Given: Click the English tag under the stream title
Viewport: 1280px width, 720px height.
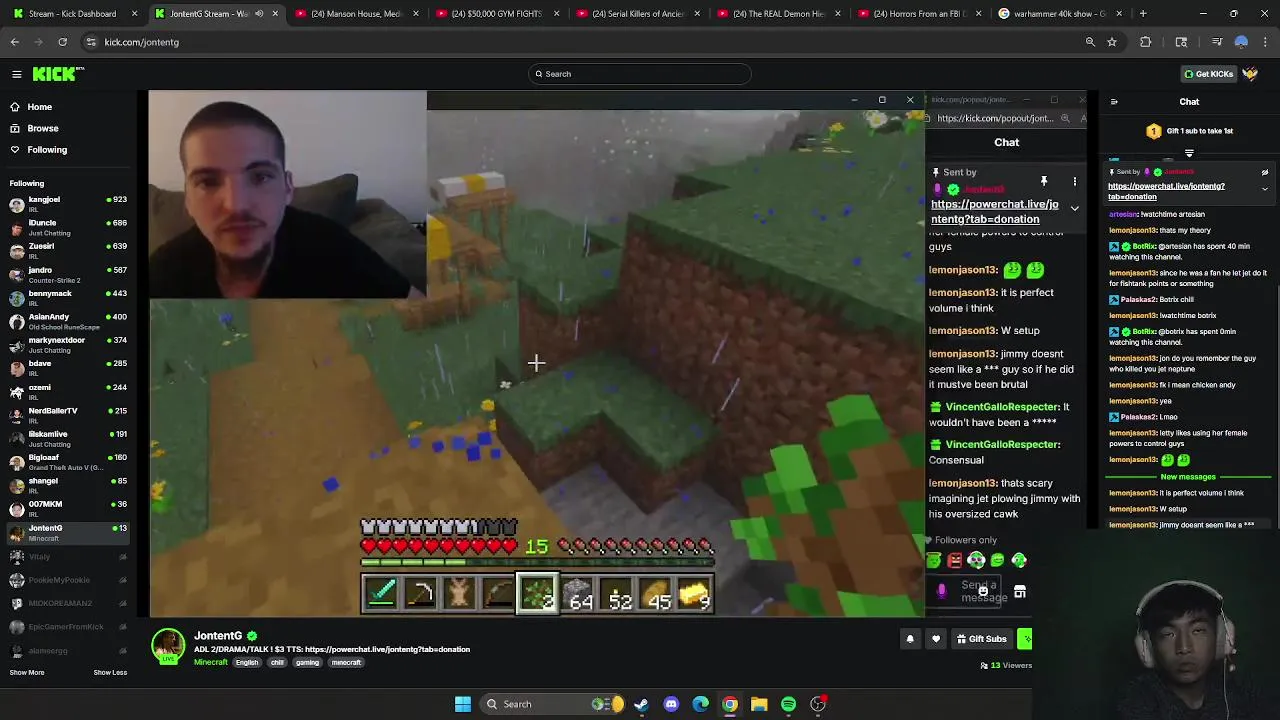Looking at the screenshot, I should [x=247, y=662].
